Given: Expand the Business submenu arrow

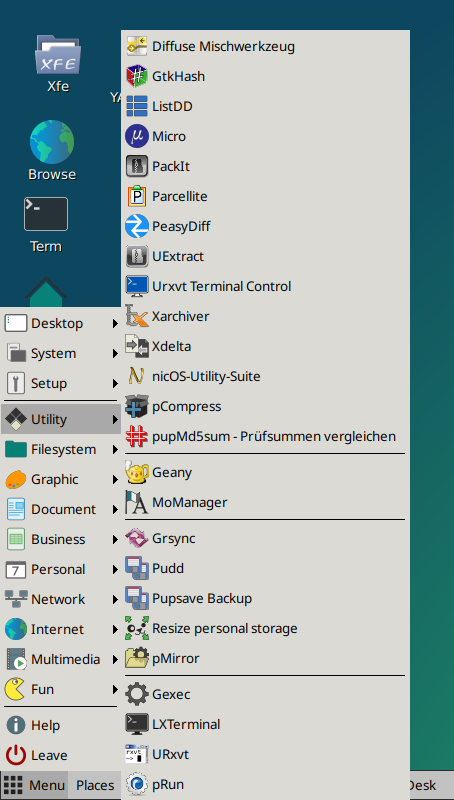Looking at the screenshot, I should coord(115,539).
